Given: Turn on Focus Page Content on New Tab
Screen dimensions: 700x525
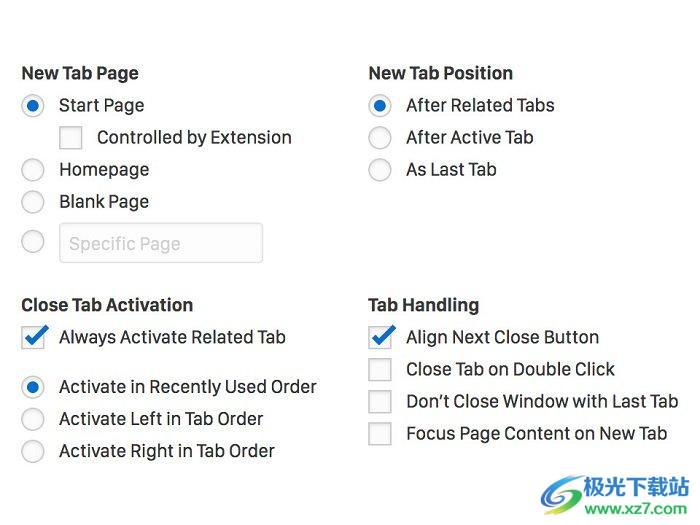Looking at the screenshot, I should 380,434.
